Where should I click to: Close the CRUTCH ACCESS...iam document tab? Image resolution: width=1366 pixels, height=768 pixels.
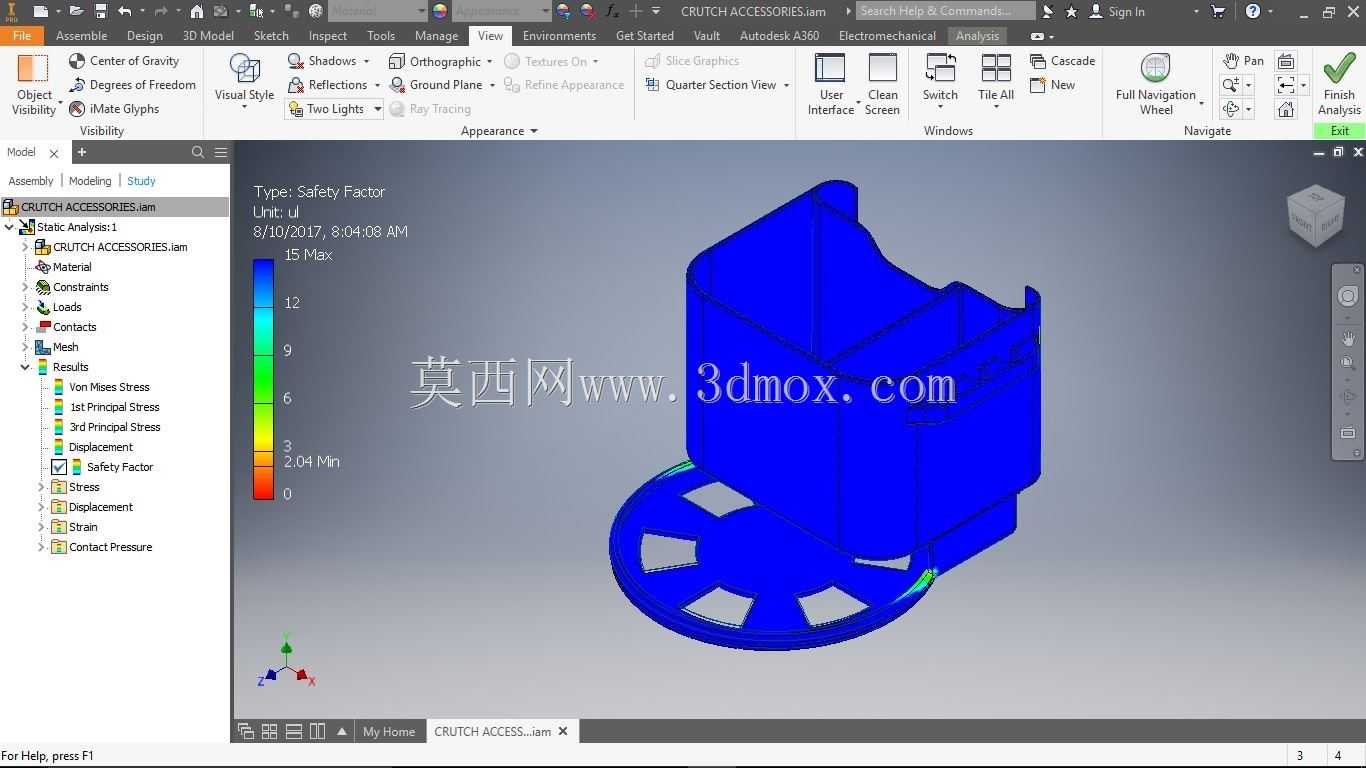563,732
